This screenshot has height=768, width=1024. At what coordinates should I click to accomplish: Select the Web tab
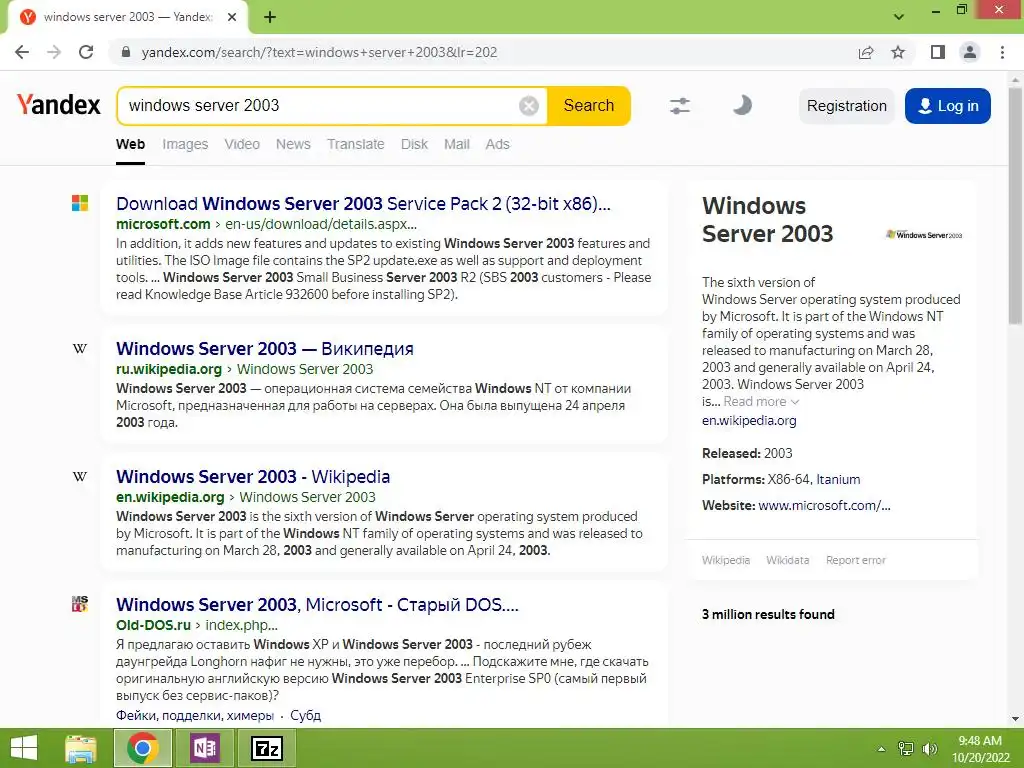click(131, 144)
